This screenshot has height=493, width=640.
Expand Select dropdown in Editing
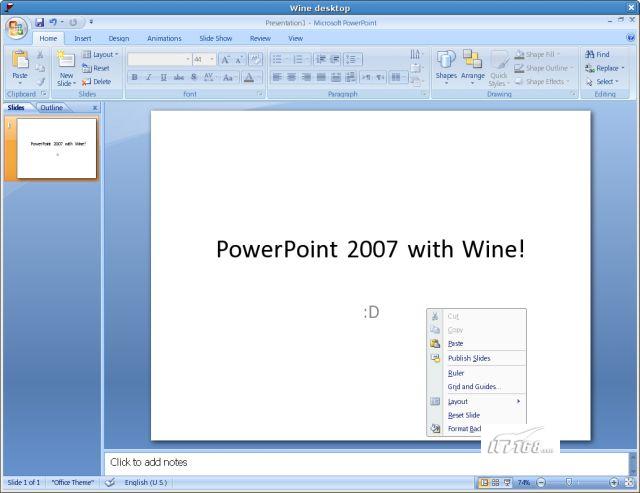click(602, 82)
